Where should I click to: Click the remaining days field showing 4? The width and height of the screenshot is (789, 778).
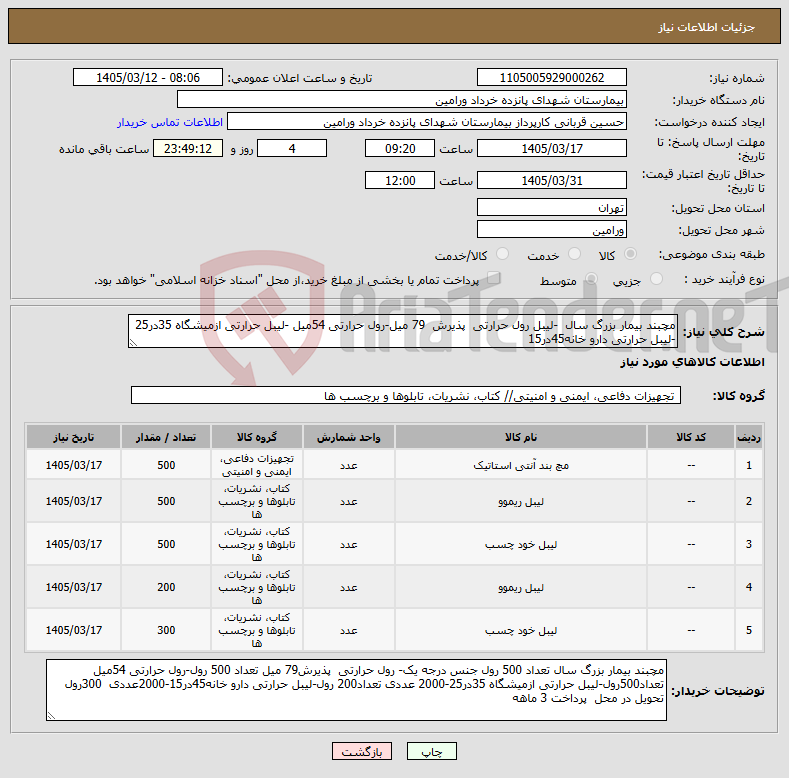coord(292,148)
